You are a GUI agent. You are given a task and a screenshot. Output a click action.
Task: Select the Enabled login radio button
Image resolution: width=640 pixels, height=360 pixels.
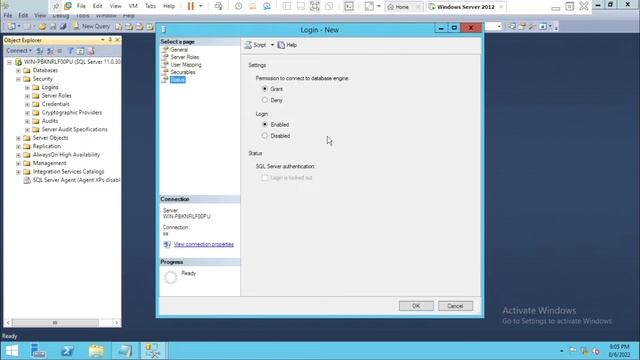coord(265,124)
